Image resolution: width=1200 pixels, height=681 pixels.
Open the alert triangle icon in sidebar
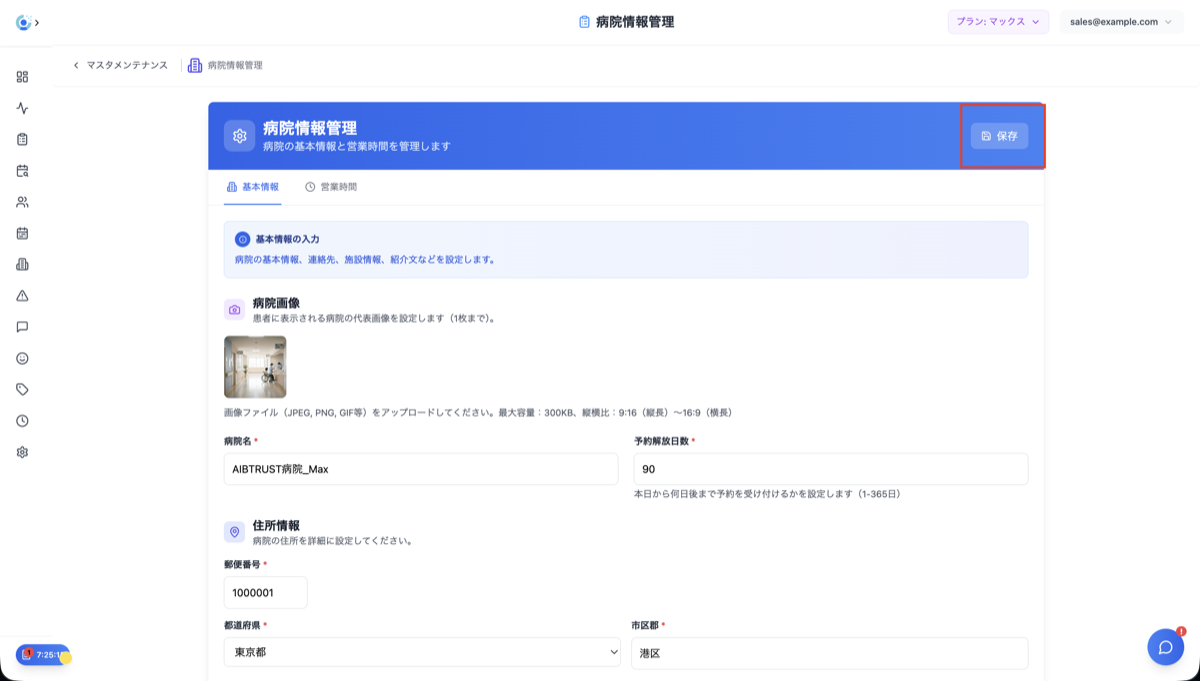pyautogui.click(x=22, y=295)
